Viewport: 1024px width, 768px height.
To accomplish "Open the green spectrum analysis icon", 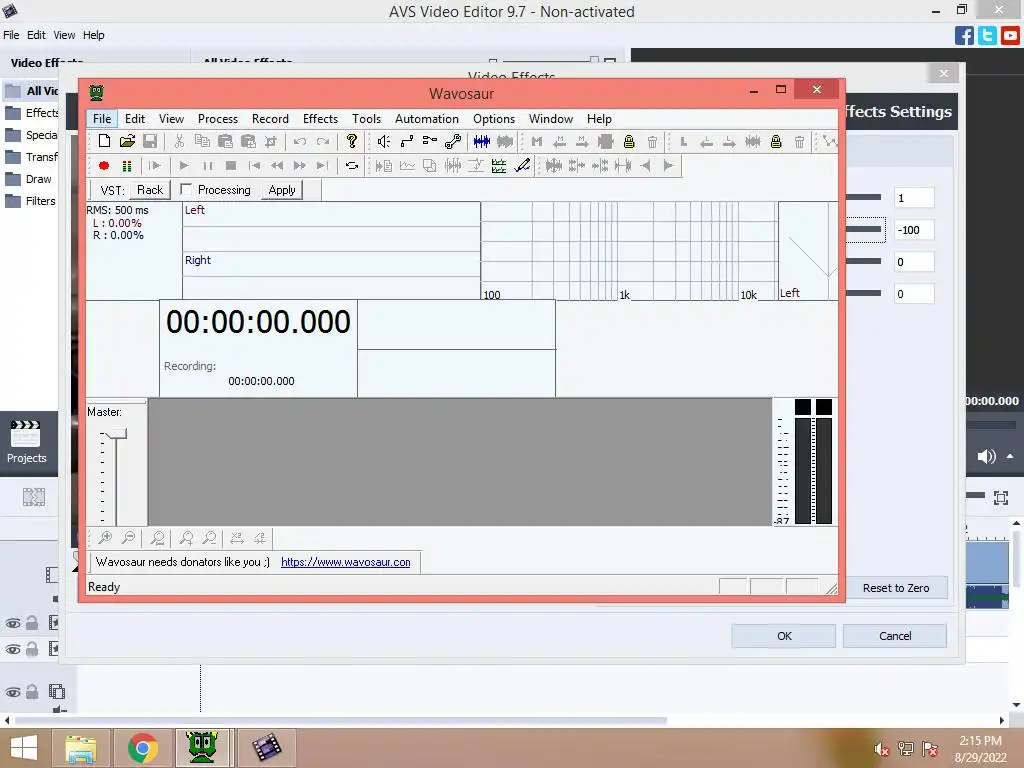I will tap(499, 166).
